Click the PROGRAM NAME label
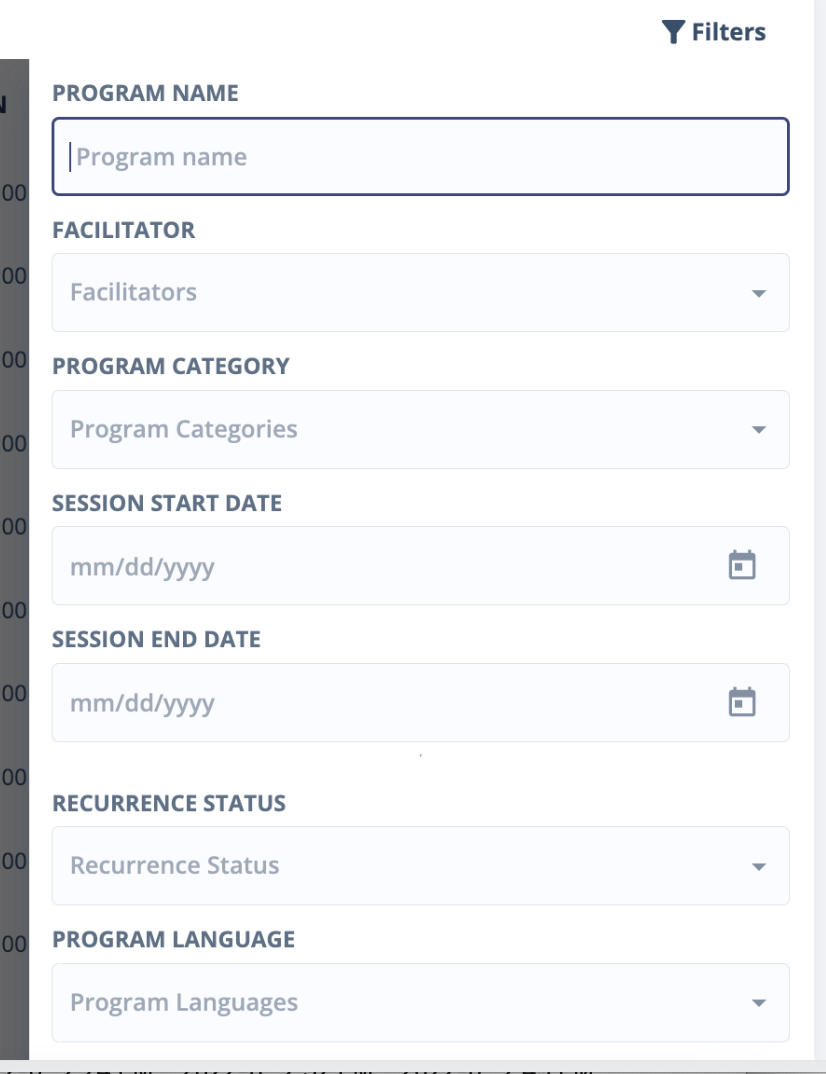Screen dimensions: 826x1074 pos(145,94)
